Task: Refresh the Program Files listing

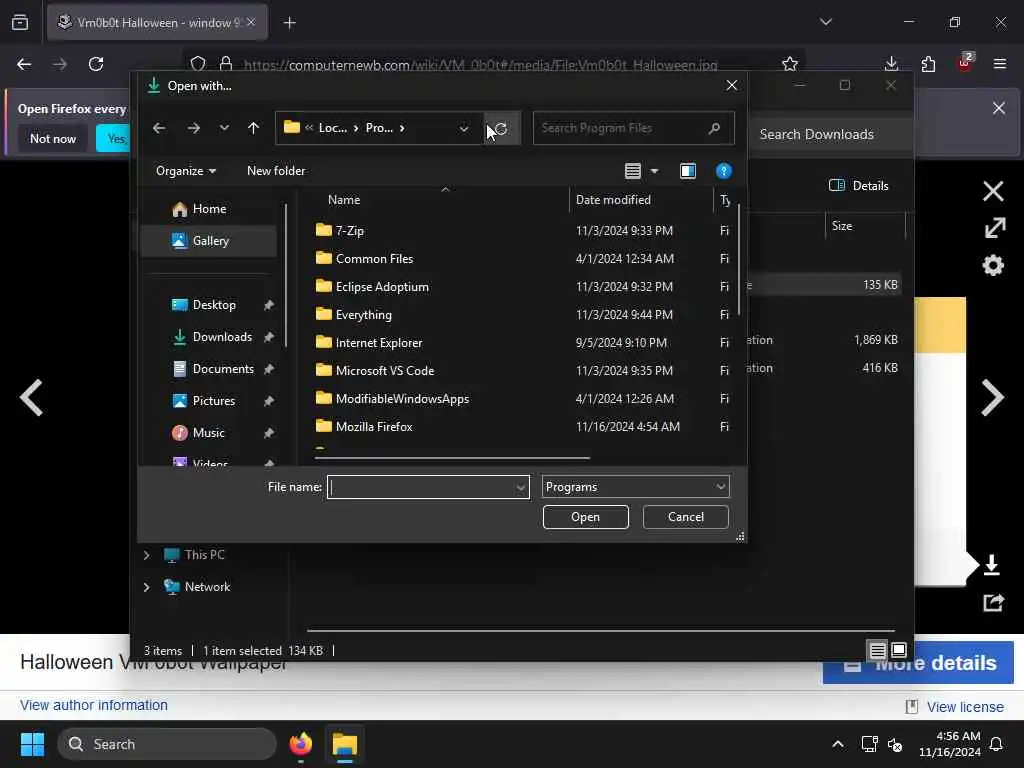Action: pyautogui.click(x=502, y=128)
